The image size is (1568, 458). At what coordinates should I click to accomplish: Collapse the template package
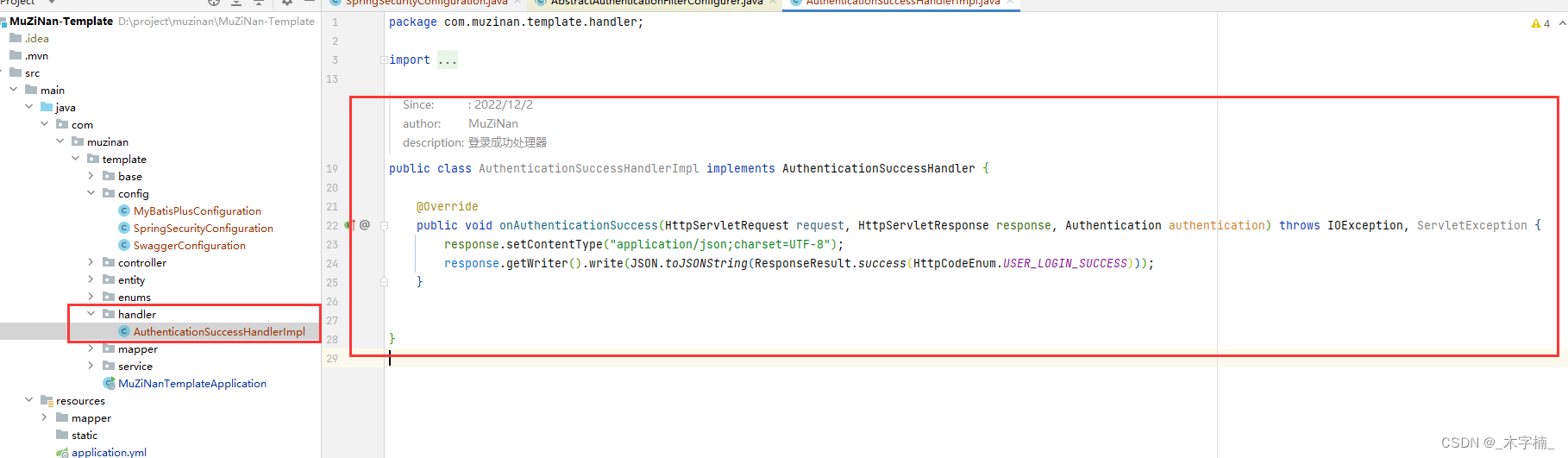point(76,159)
